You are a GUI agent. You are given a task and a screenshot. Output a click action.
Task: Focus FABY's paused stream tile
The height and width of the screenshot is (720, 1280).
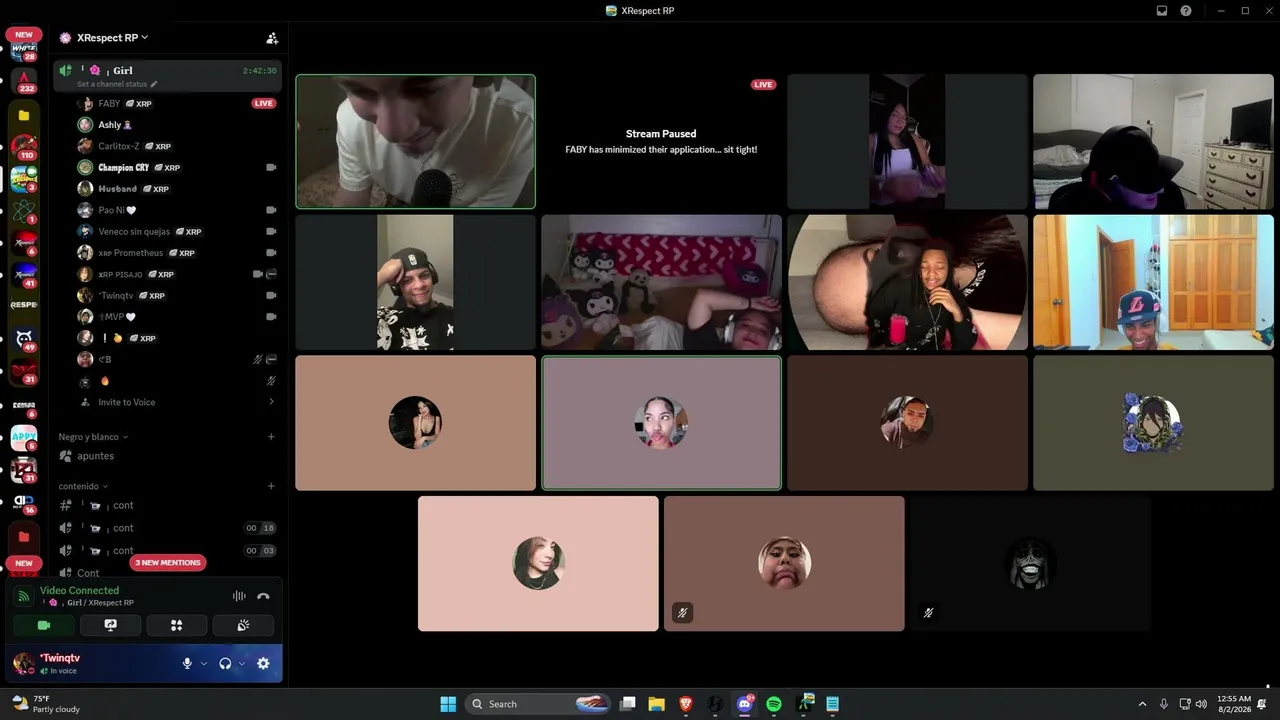(x=661, y=141)
